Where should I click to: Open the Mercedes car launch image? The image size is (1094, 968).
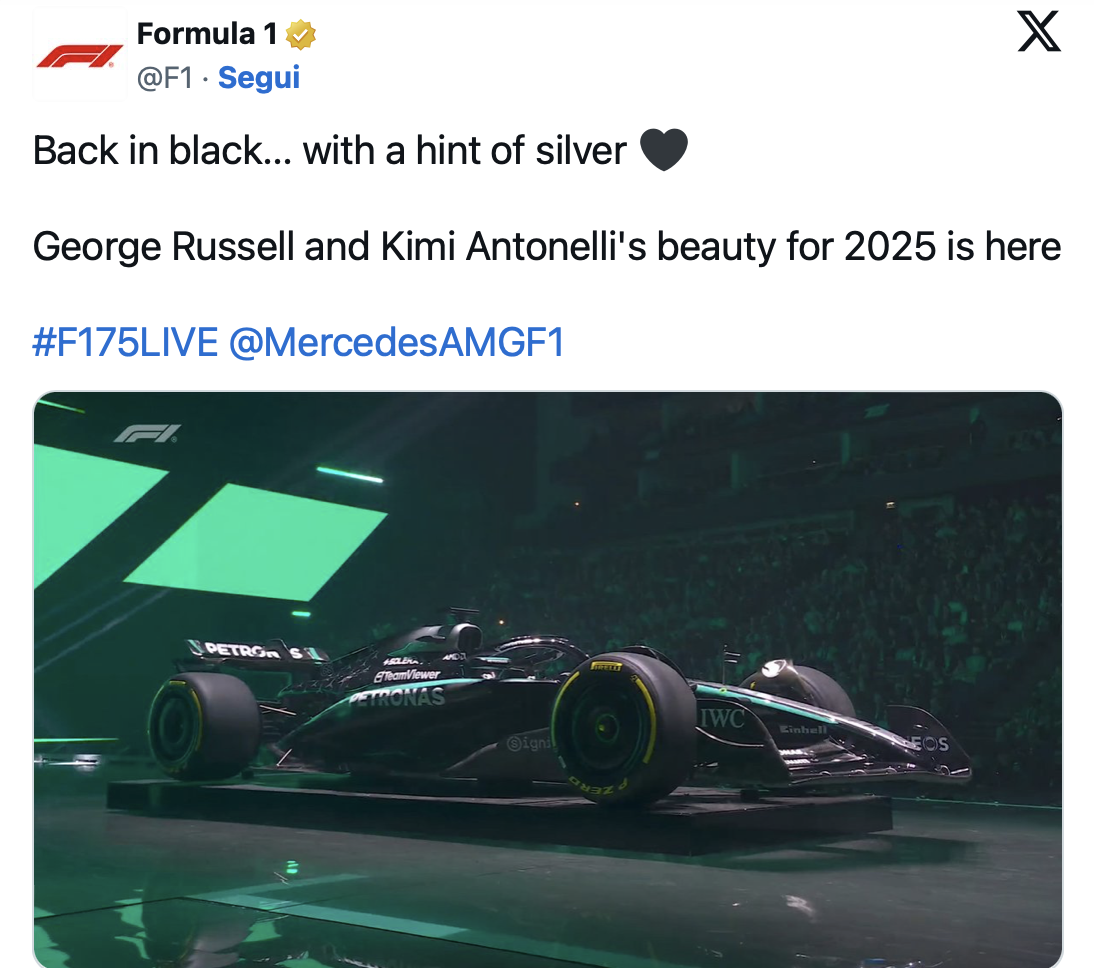point(548,679)
